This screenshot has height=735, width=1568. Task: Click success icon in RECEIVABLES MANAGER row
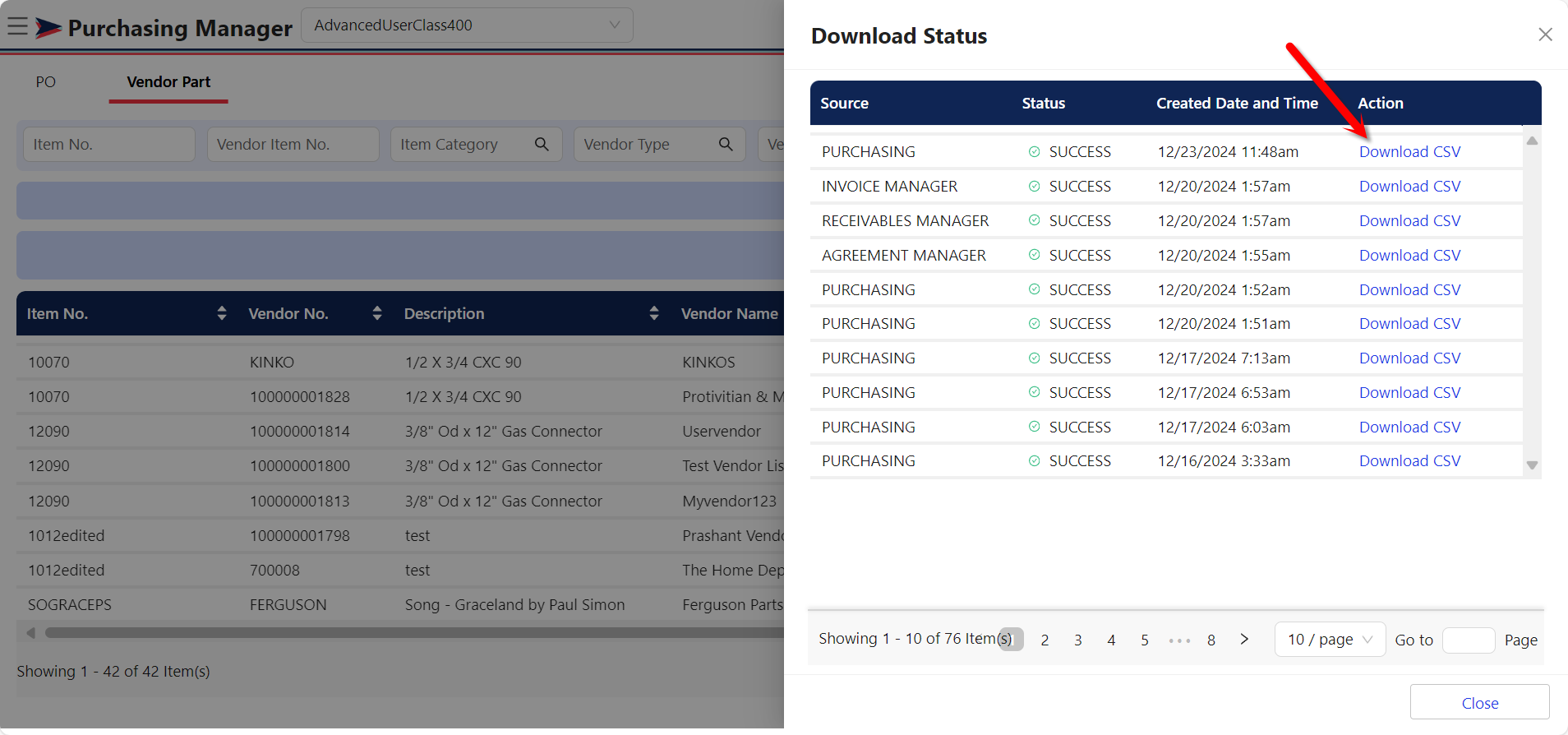(x=1035, y=221)
